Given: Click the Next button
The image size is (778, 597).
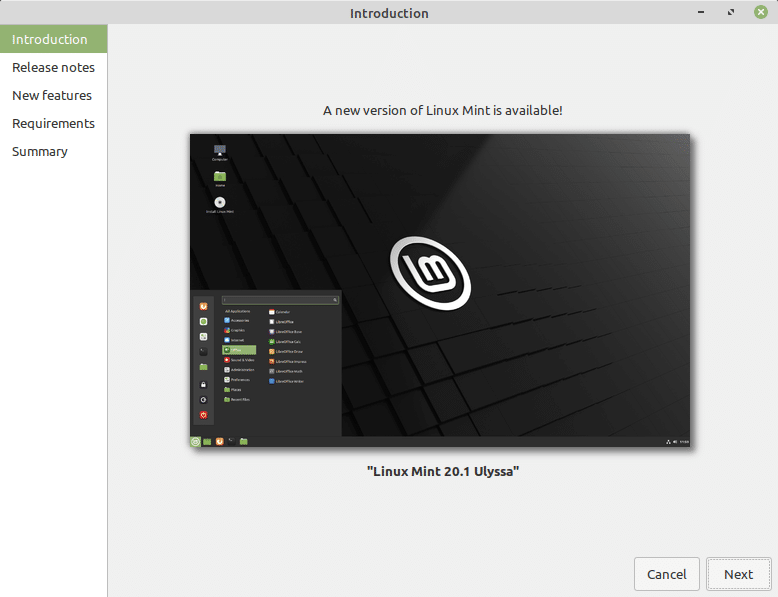Looking at the screenshot, I should click(x=738, y=574).
